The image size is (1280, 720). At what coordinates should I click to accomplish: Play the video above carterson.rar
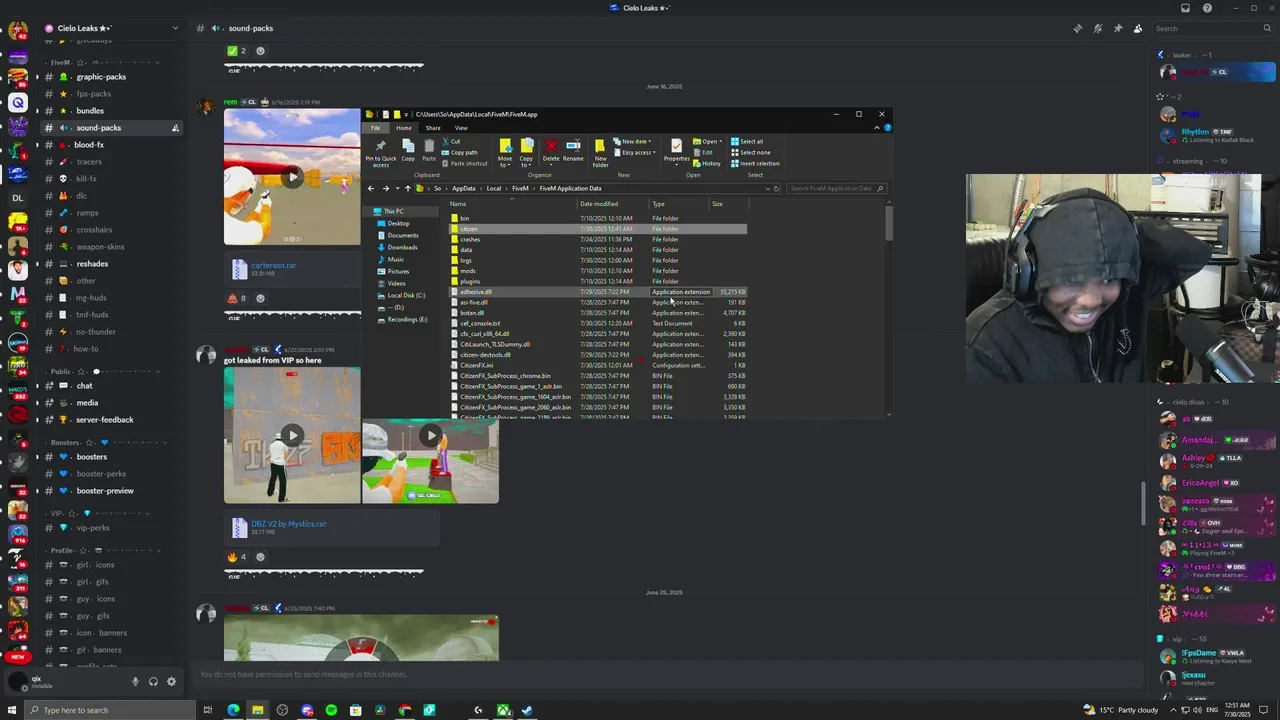[291, 177]
